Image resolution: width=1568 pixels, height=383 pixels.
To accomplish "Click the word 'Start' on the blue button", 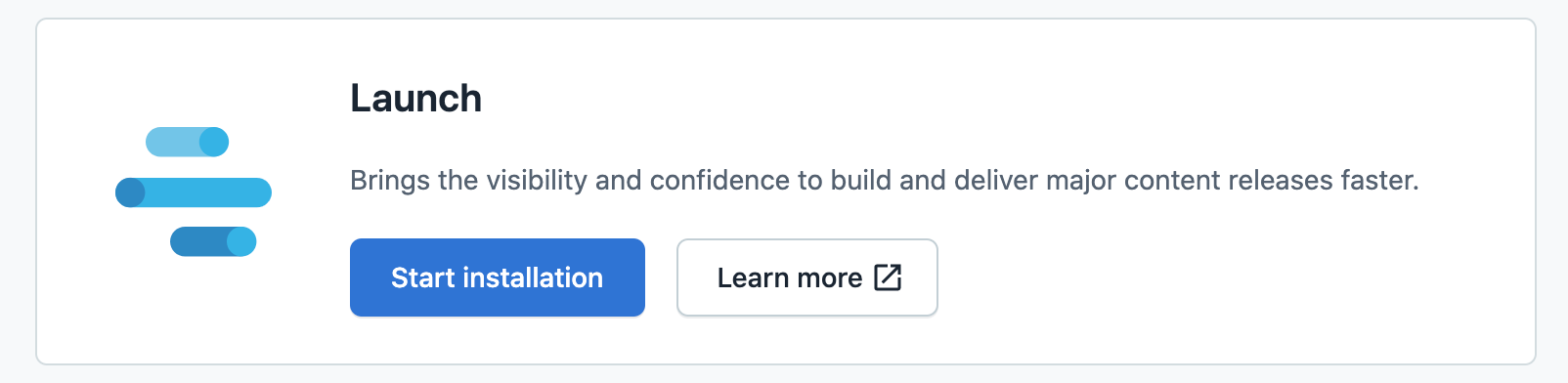I will pyautogui.click(x=423, y=277).
